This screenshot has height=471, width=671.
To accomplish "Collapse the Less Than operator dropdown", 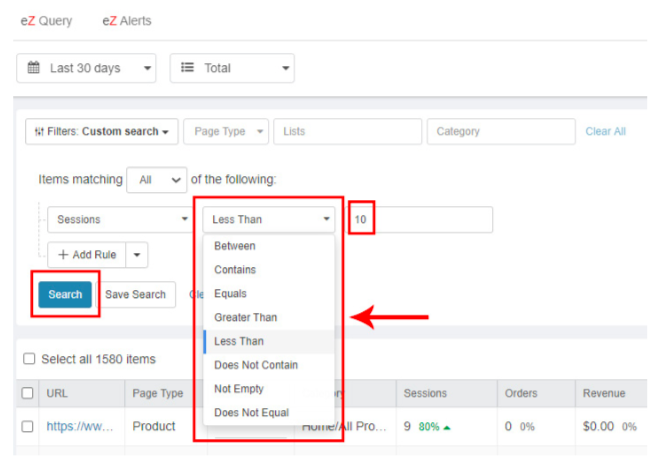I will [269, 219].
